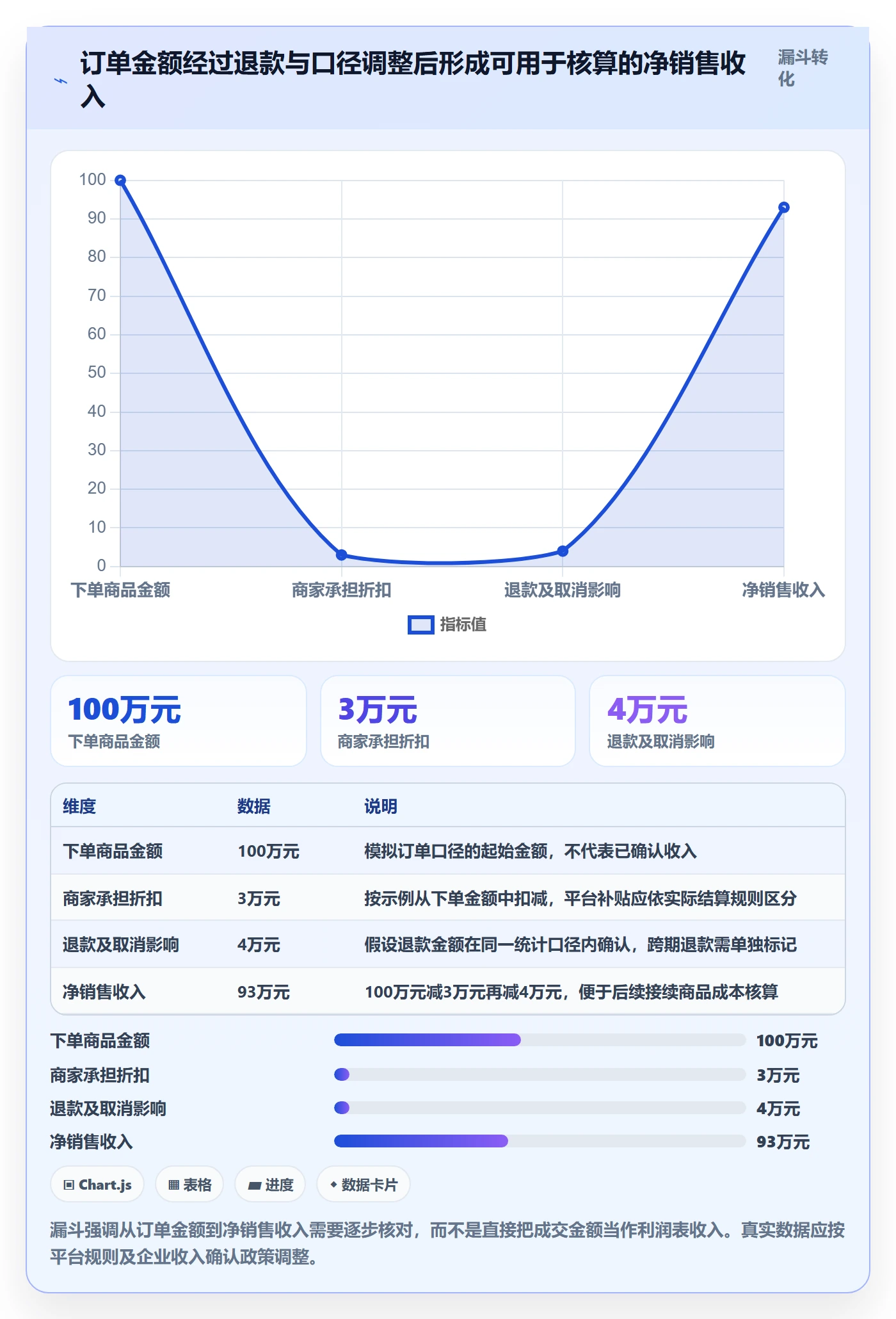Click the 商家承担折扣 data point on the chart
The width and height of the screenshot is (896, 1319).
tap(342, 554)
